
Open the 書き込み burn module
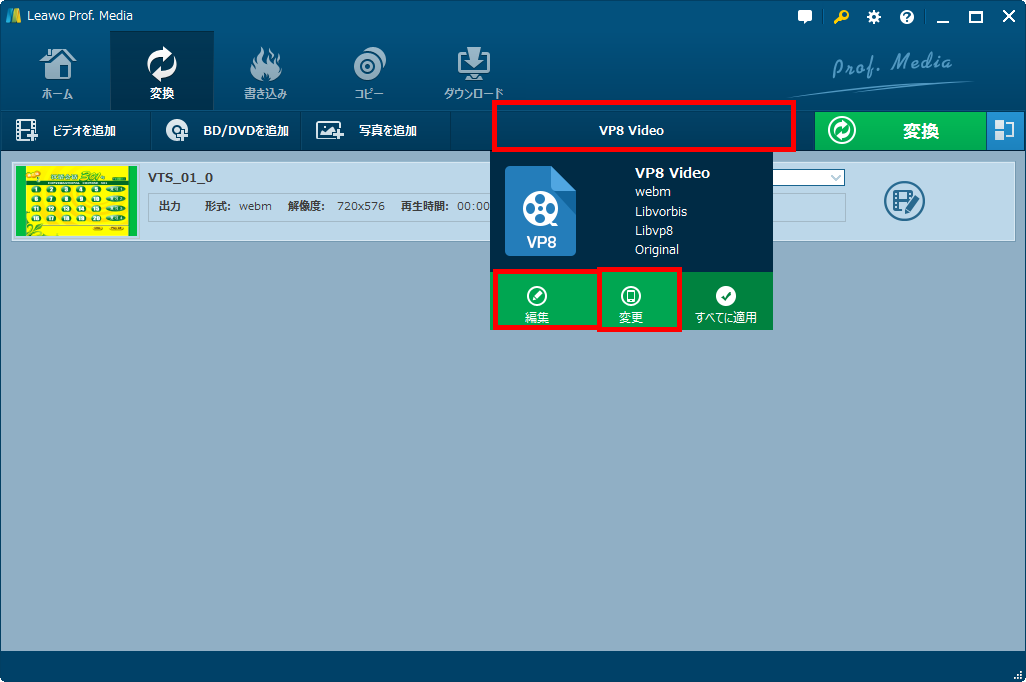coord(266,72)
